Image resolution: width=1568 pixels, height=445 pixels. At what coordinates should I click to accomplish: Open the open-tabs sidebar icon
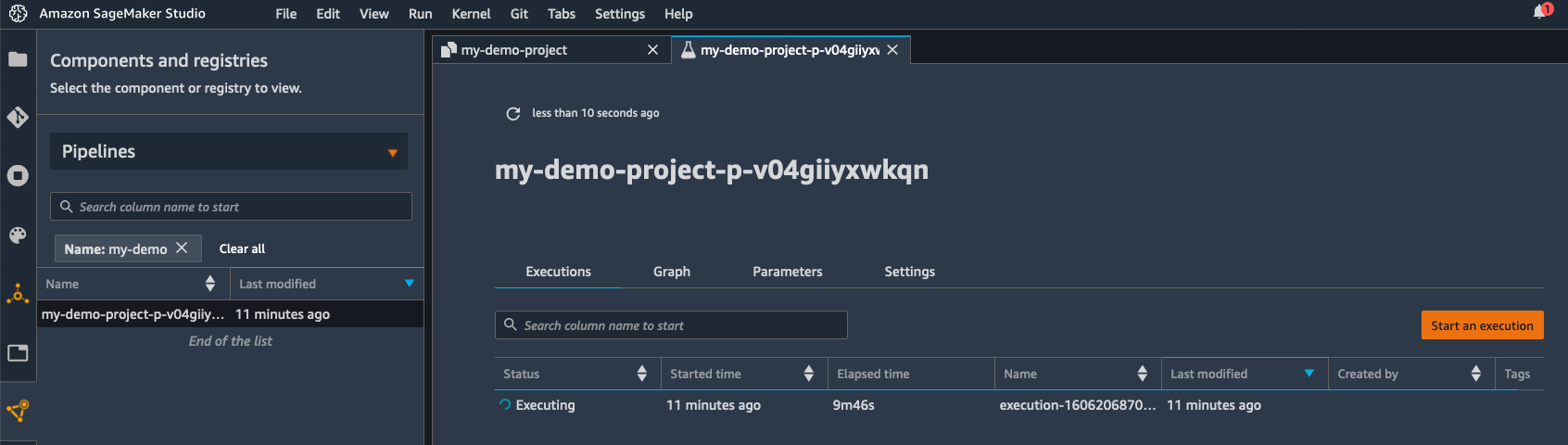(18, 353)
